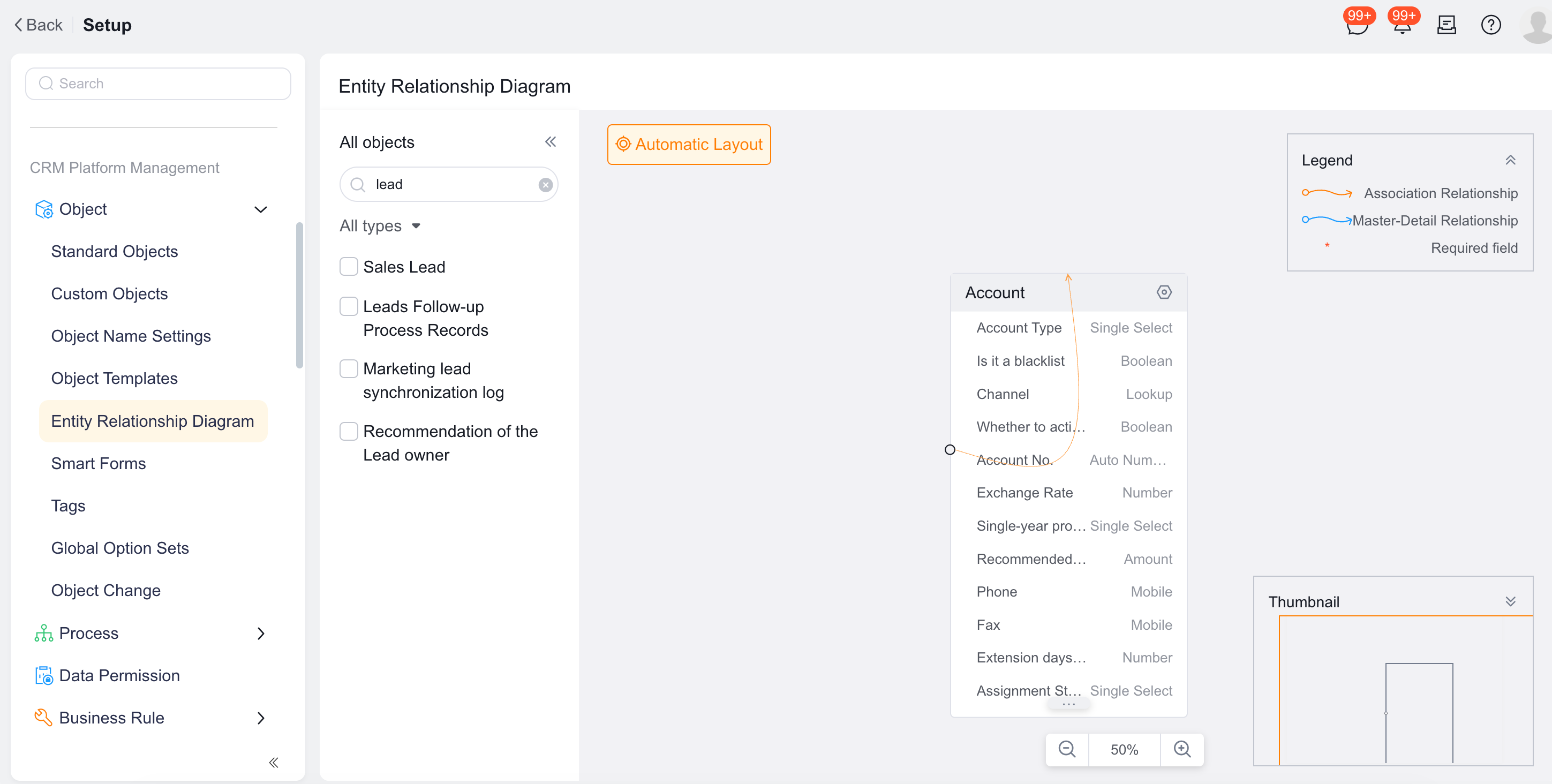Check the Sales Lead checkbox
Screen dimensions: 1552x784
(x=349, y=266)
